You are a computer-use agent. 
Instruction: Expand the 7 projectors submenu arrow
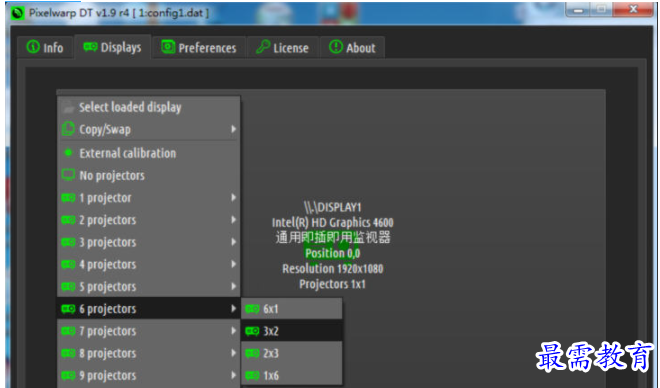pos(233,331)
